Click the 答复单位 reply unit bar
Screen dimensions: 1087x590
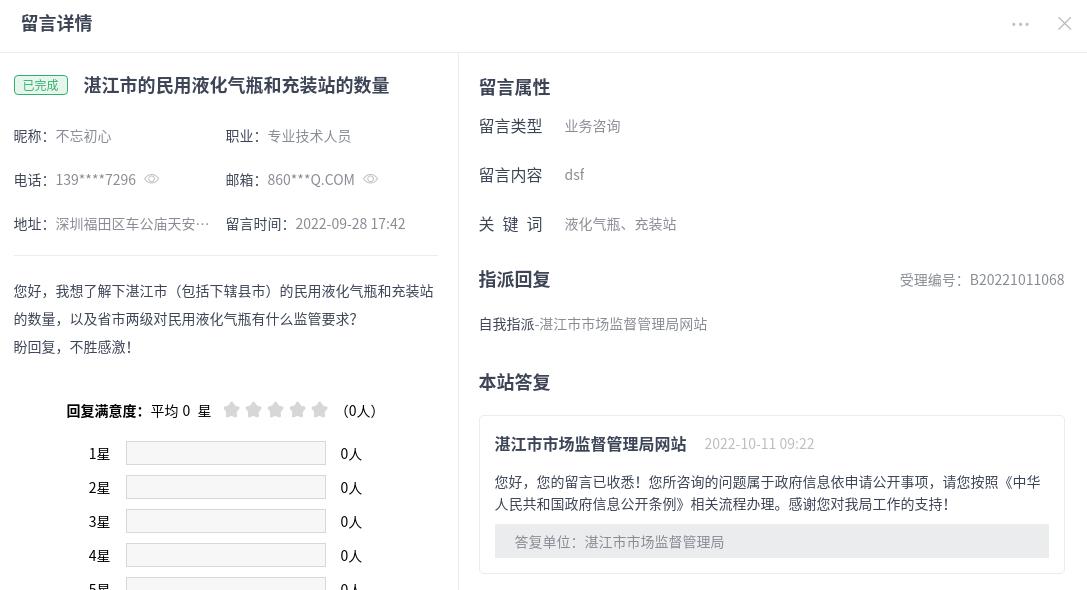(x=771, y=541)
